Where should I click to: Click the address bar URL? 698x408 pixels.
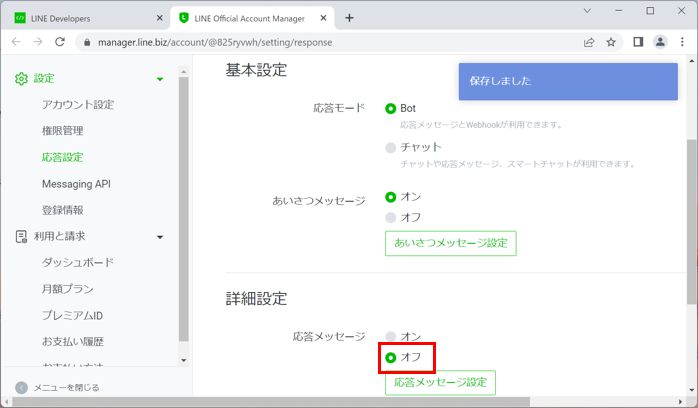215,42
